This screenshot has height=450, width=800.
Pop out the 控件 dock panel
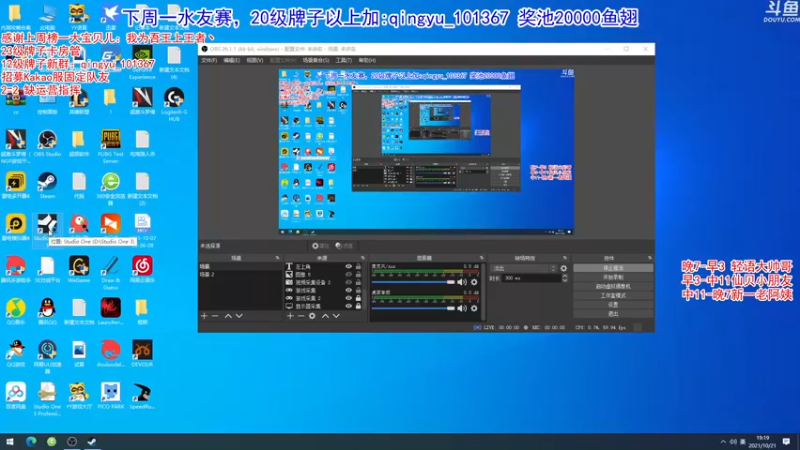649,258
